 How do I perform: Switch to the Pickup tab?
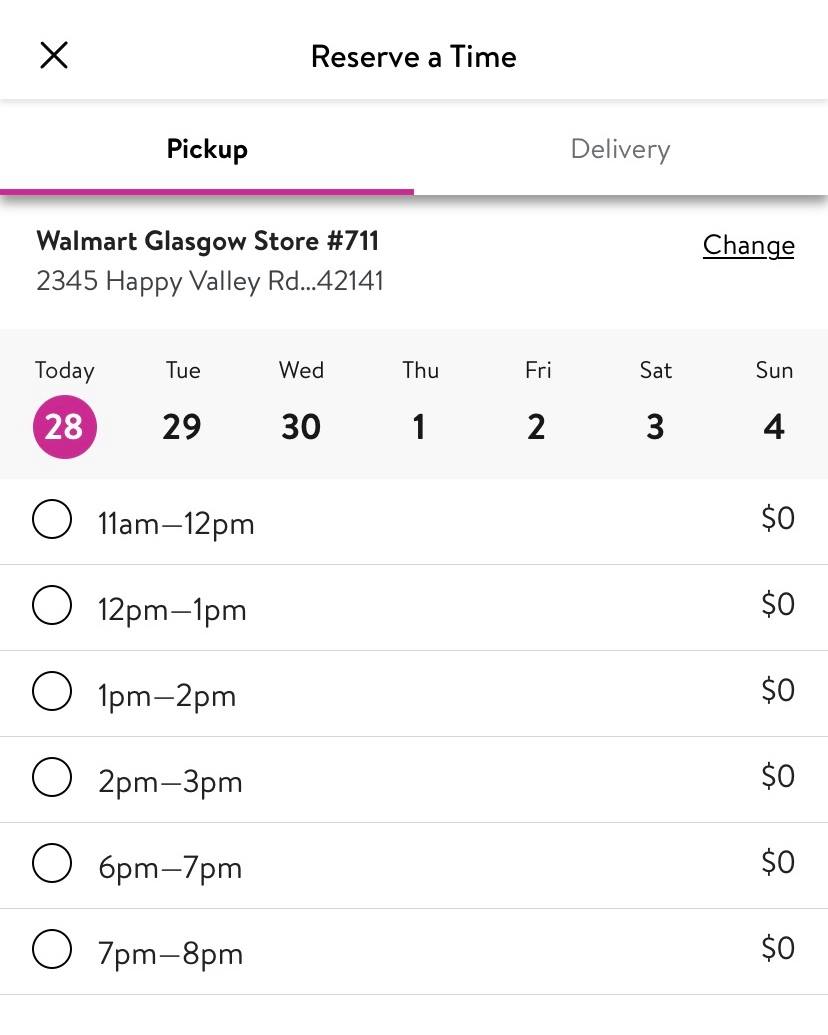click(207, 150)
